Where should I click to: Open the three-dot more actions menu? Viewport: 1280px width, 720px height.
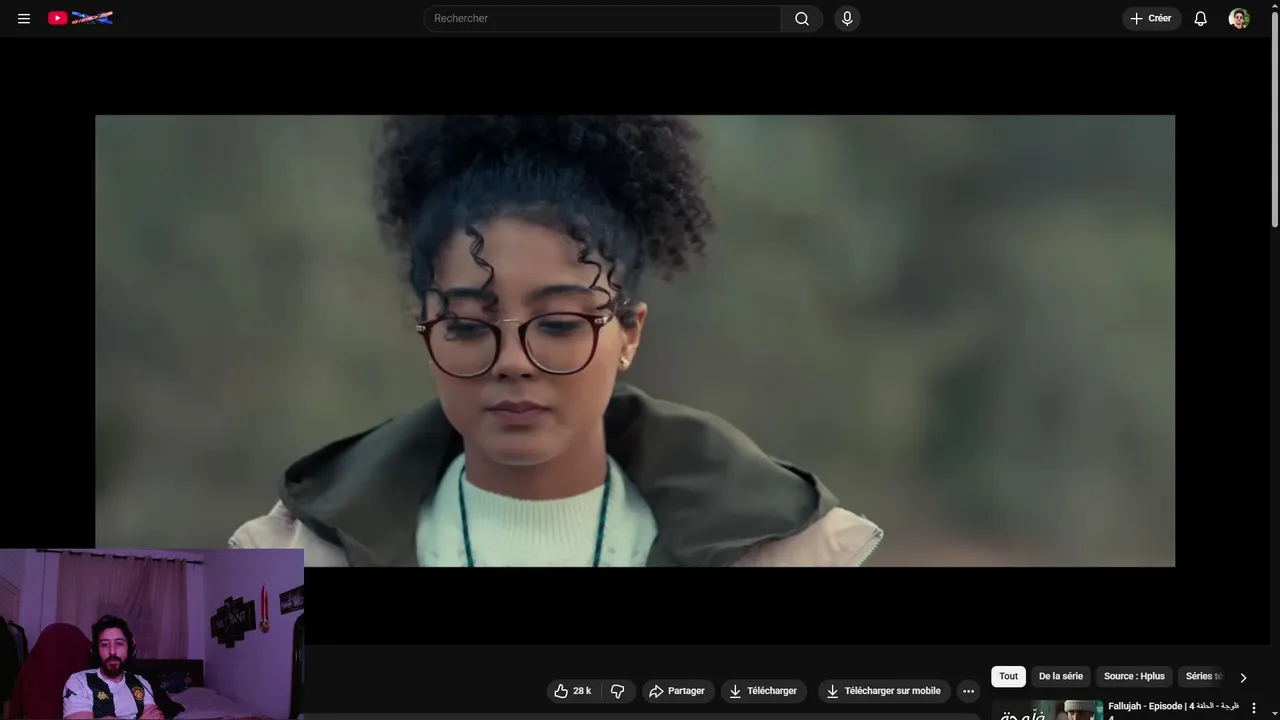(968, 691)
